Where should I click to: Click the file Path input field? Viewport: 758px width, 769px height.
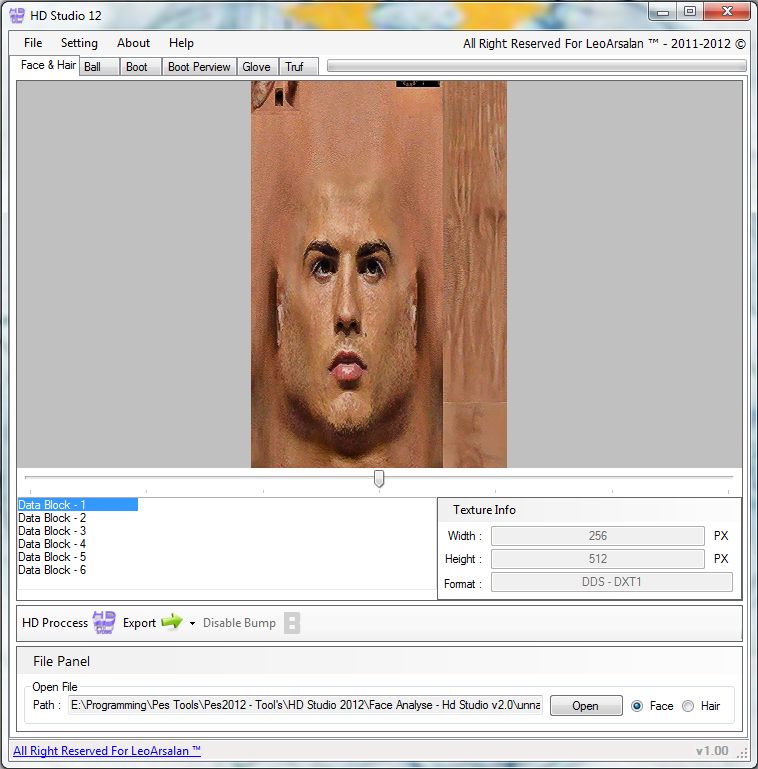305,706
